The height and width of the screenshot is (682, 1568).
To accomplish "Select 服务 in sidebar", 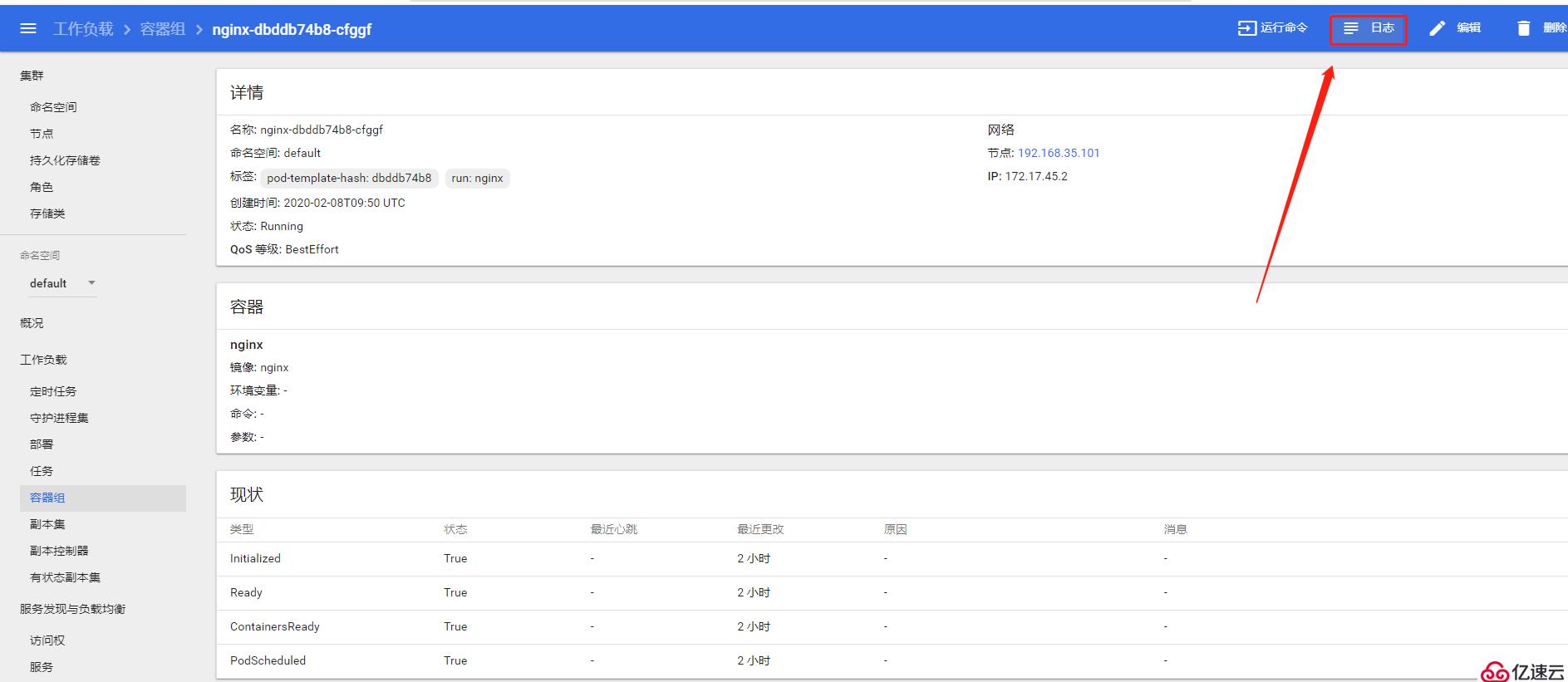I will (x=42, y=667).
